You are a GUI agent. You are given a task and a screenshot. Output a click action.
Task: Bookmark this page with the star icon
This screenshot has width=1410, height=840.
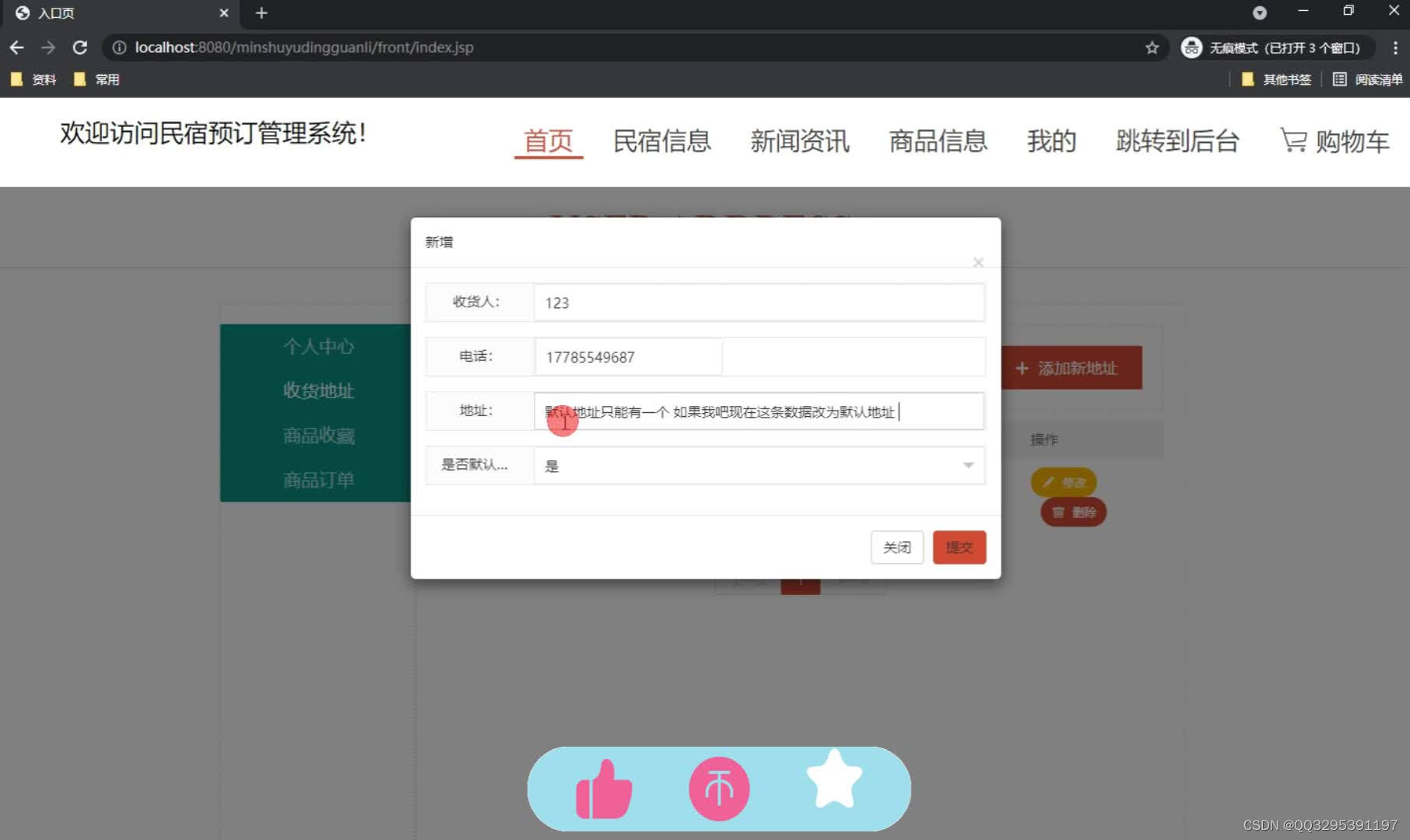click(1152, 47)
